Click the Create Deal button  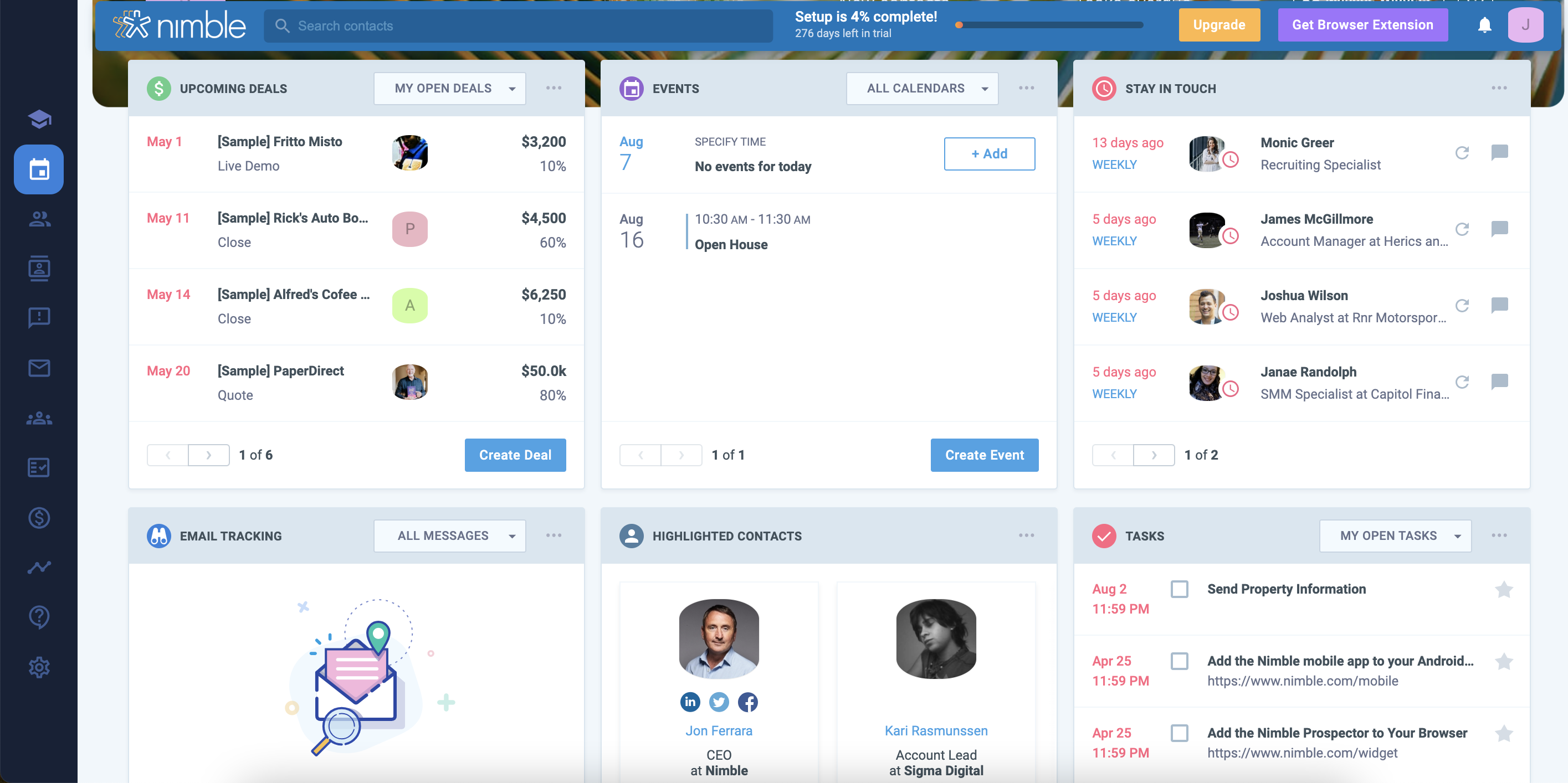[x=515, y=455]
